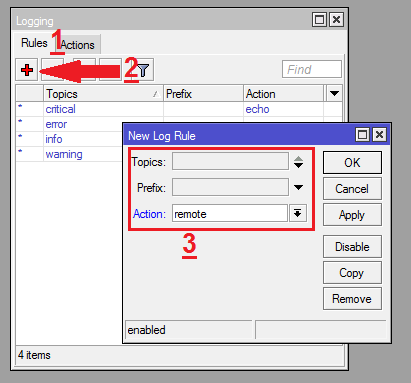411x383 pixels.
Task: Expand the Topics up-down arrows
Action: (298, 162)
